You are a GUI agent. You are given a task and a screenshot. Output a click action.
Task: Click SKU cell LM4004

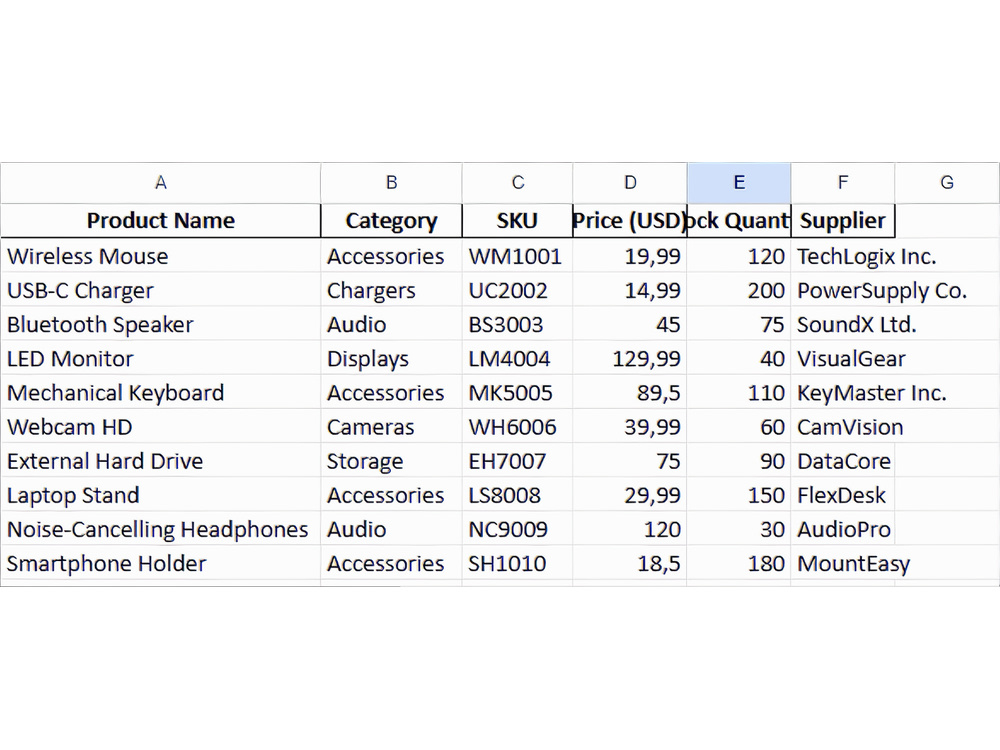[517, 359]
